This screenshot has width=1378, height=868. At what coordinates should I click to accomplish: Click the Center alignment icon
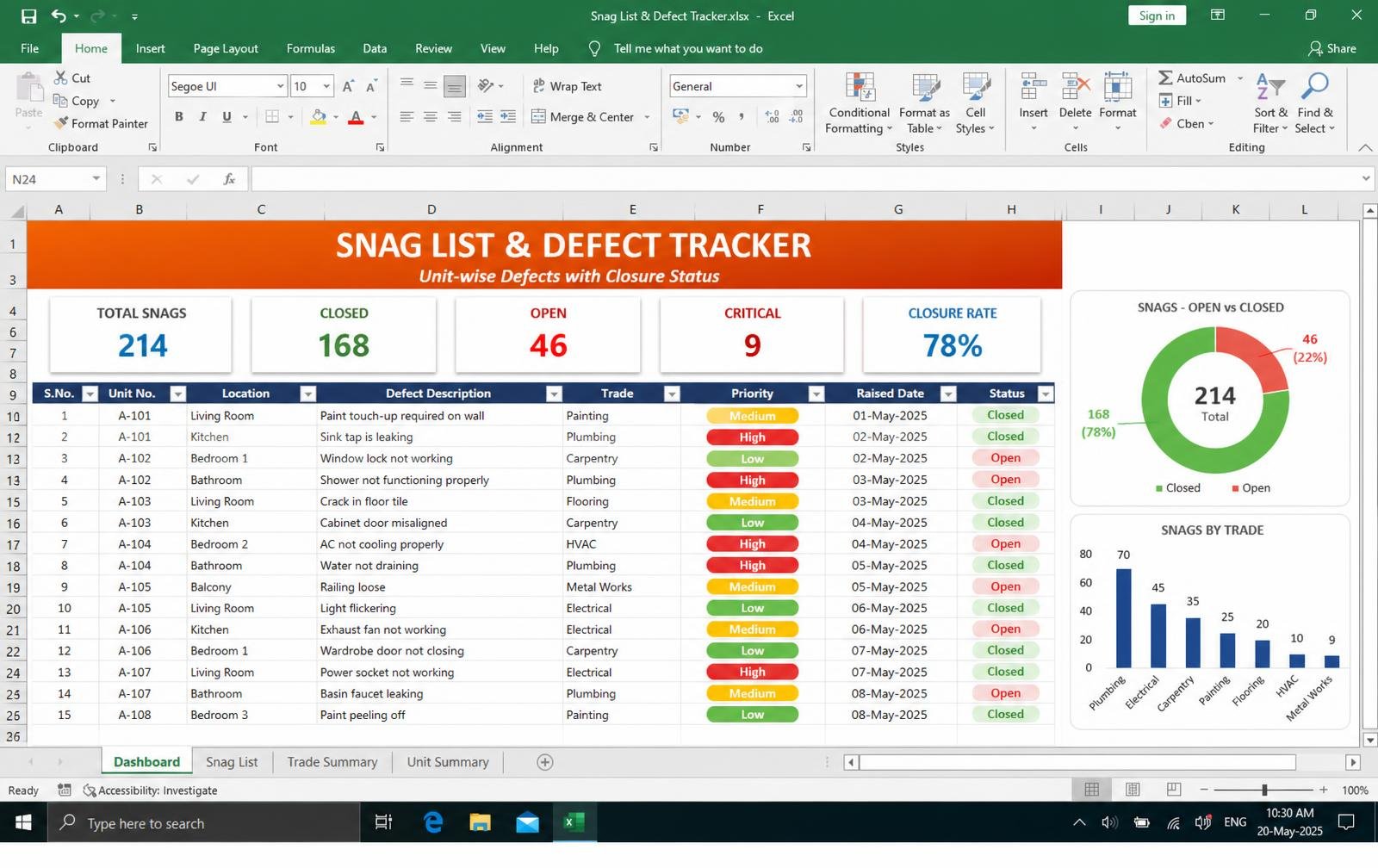pyautogui.click(x=431, y=117)
